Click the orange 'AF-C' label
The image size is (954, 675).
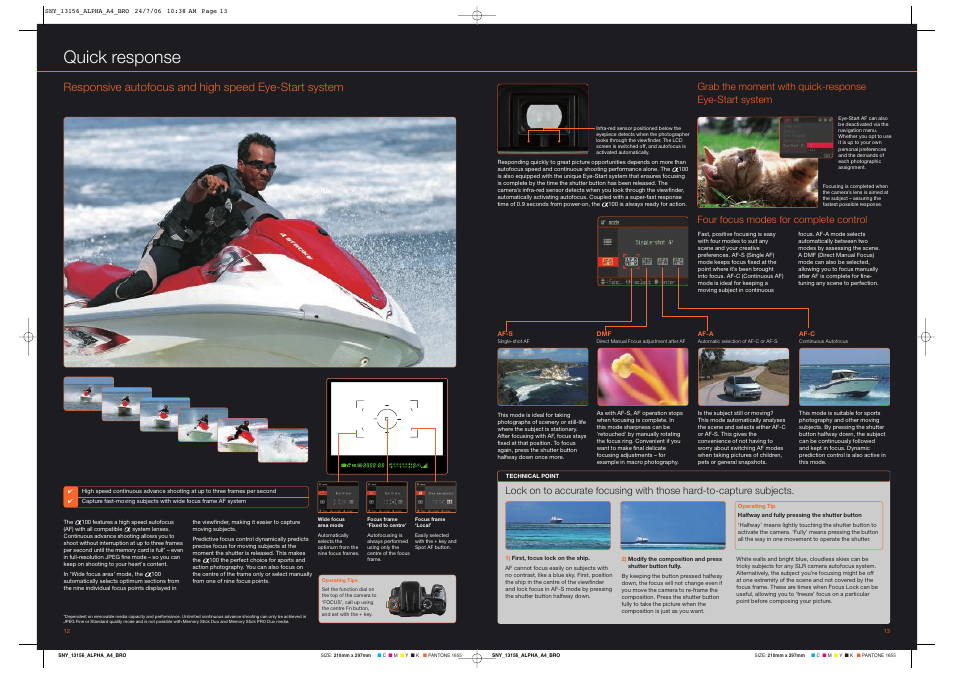(807, 334)
